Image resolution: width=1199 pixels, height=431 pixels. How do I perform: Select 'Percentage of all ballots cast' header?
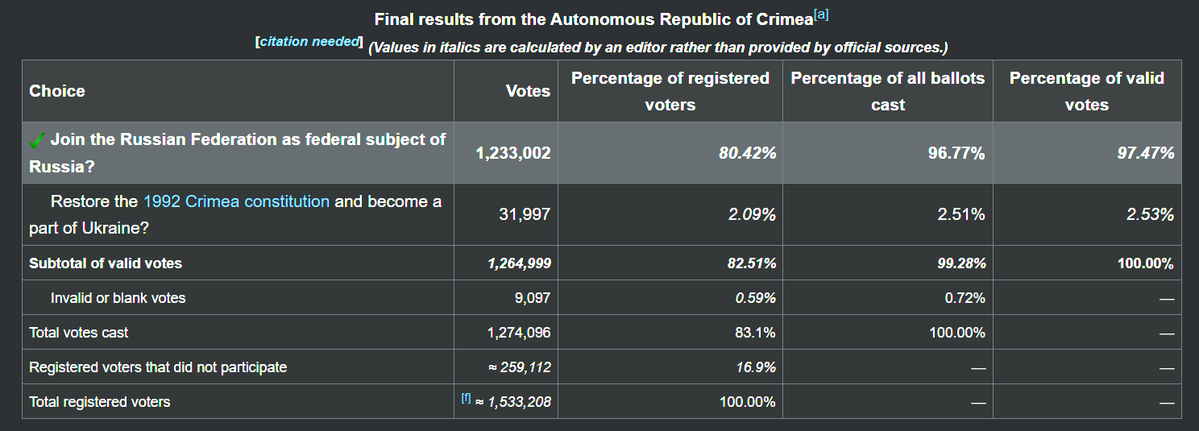(887, 91)
